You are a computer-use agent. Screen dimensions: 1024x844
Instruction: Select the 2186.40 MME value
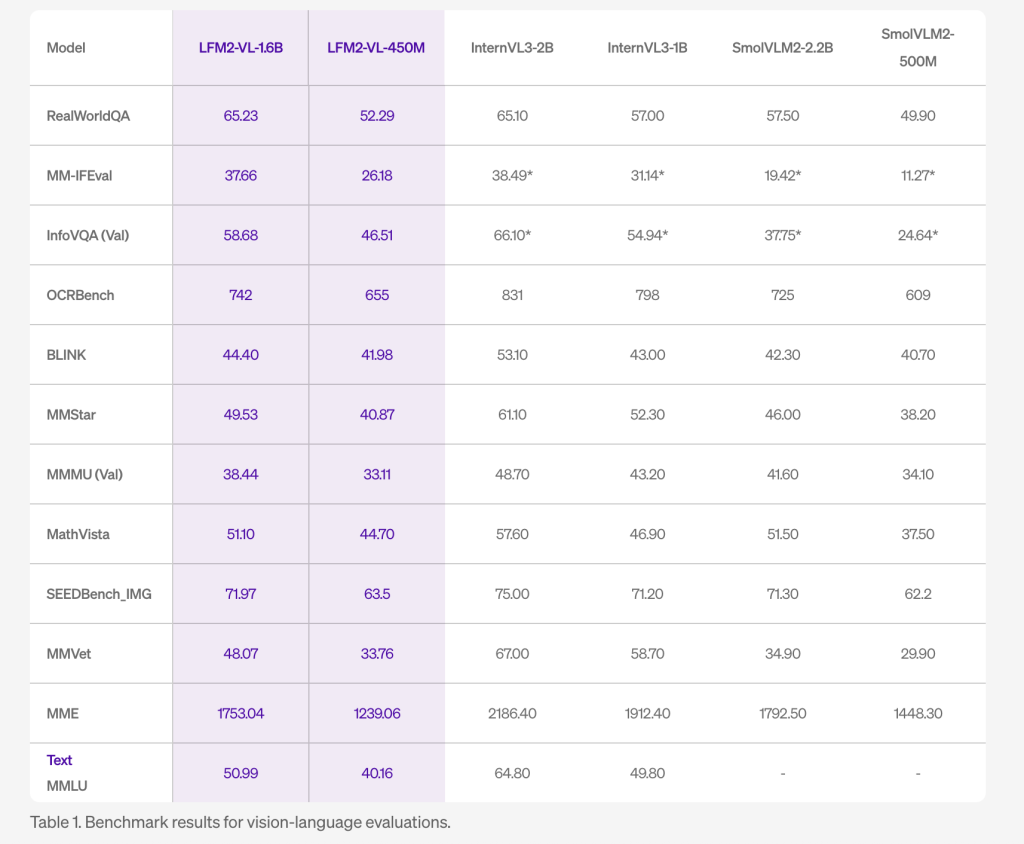[512, 713]
